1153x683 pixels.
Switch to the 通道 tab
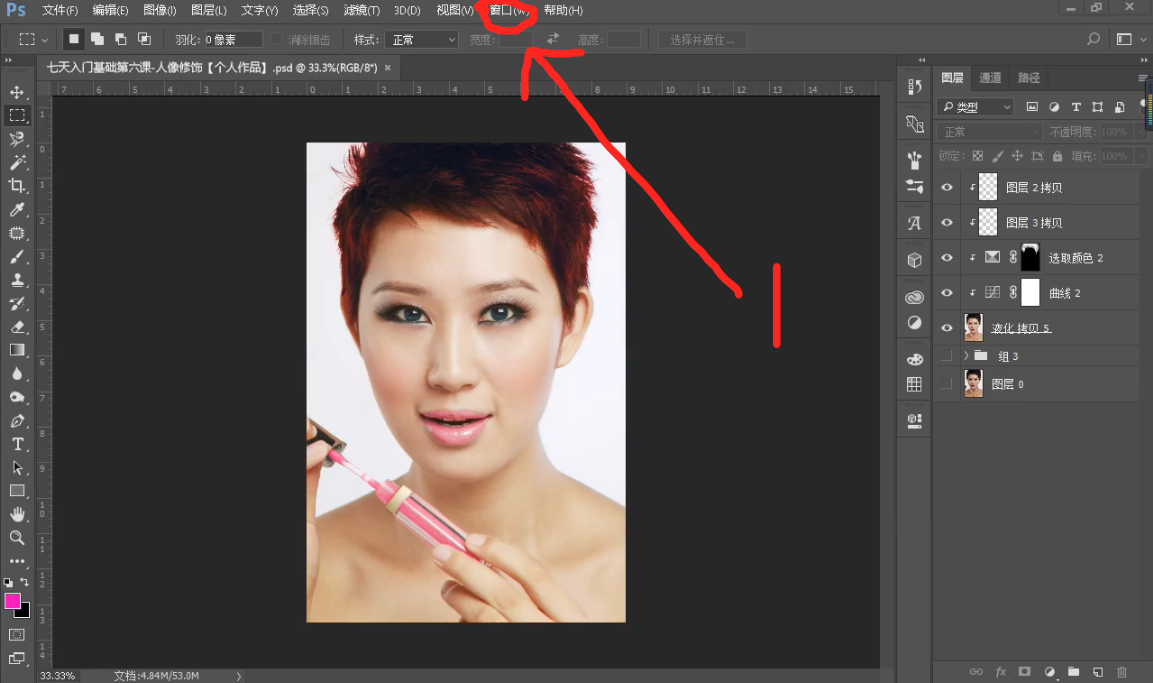click(x=990, y=78)
